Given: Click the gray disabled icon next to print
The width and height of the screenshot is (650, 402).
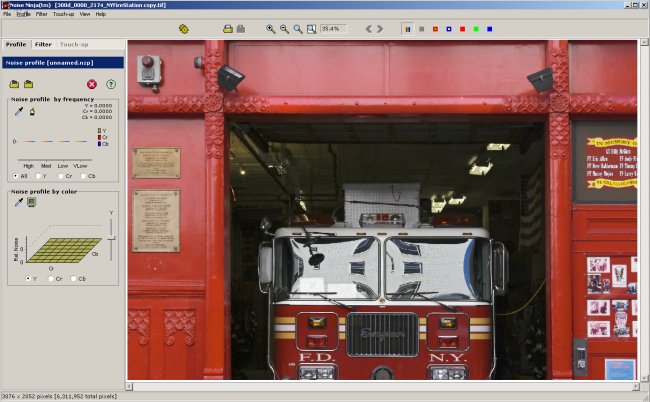Looking at the screenshot, I should 241,29.
